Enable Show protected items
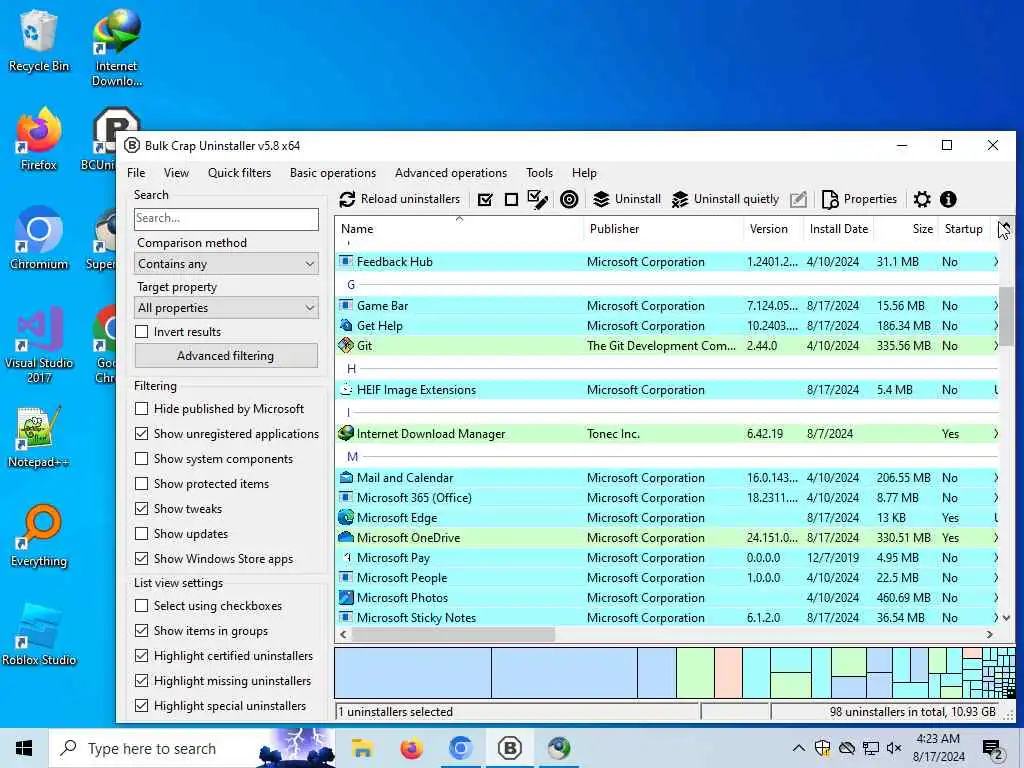Image resolution: width=1024 pixels, height=768 pixels. click(x=141, y=484)
